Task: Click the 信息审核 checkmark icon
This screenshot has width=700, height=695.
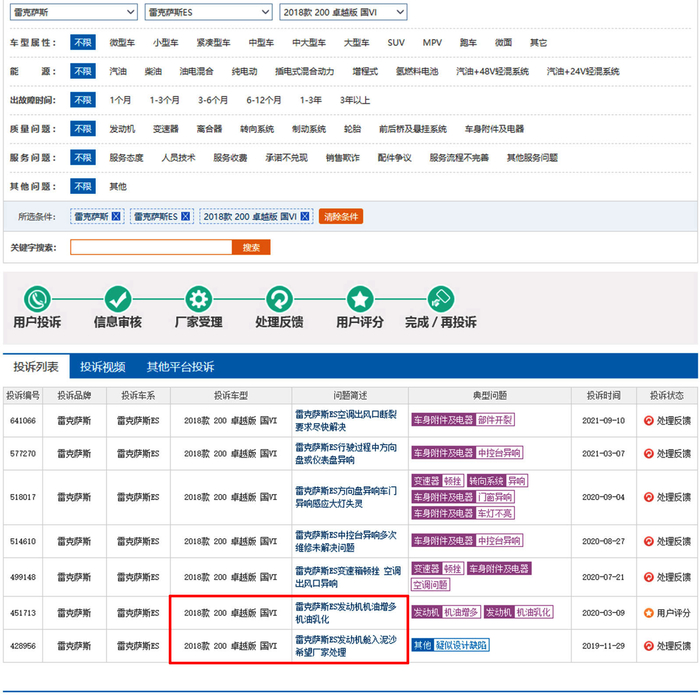Action: (118, 298)
